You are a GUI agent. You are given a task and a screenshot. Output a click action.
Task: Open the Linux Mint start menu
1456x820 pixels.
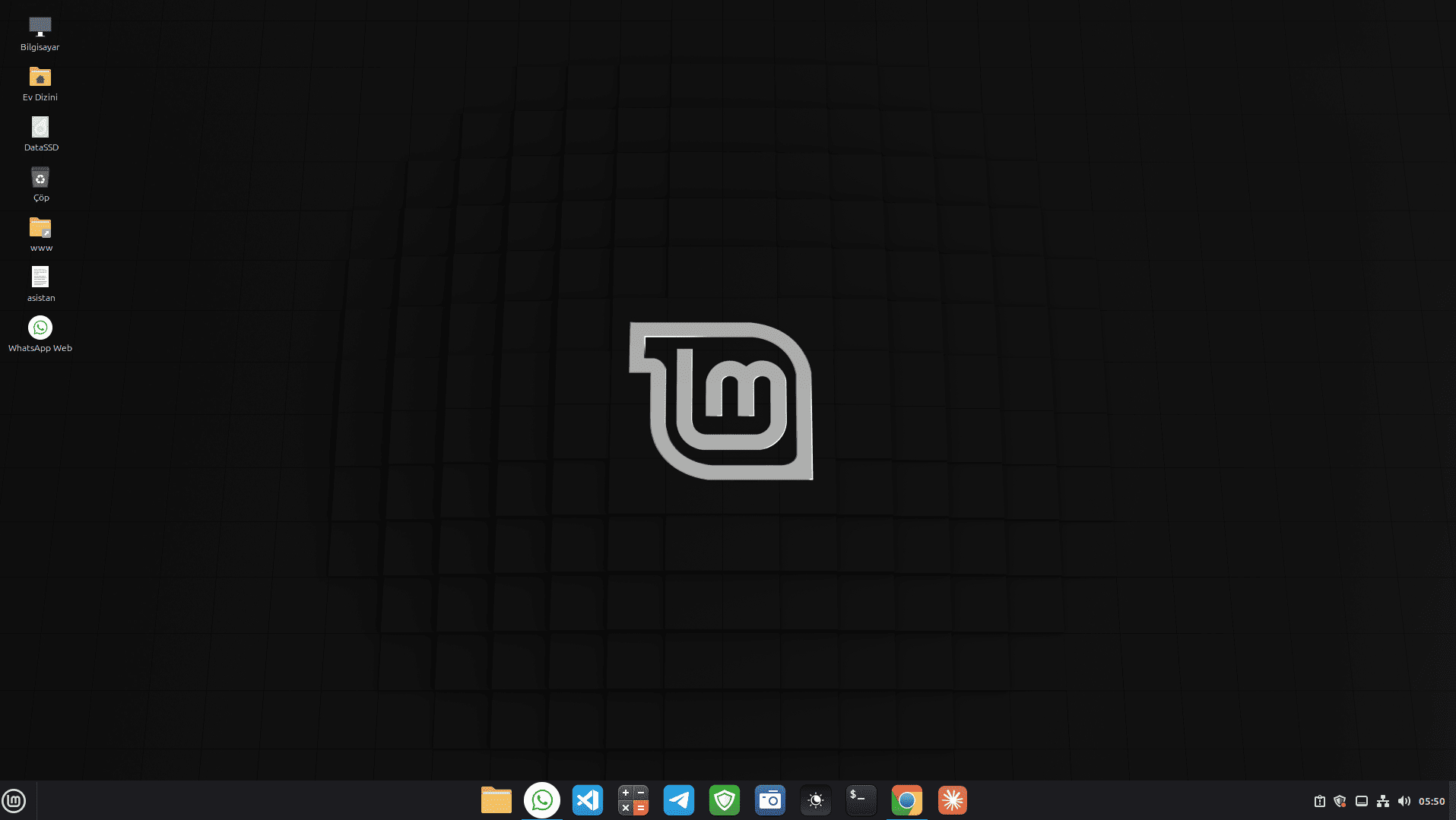point(14,800)
